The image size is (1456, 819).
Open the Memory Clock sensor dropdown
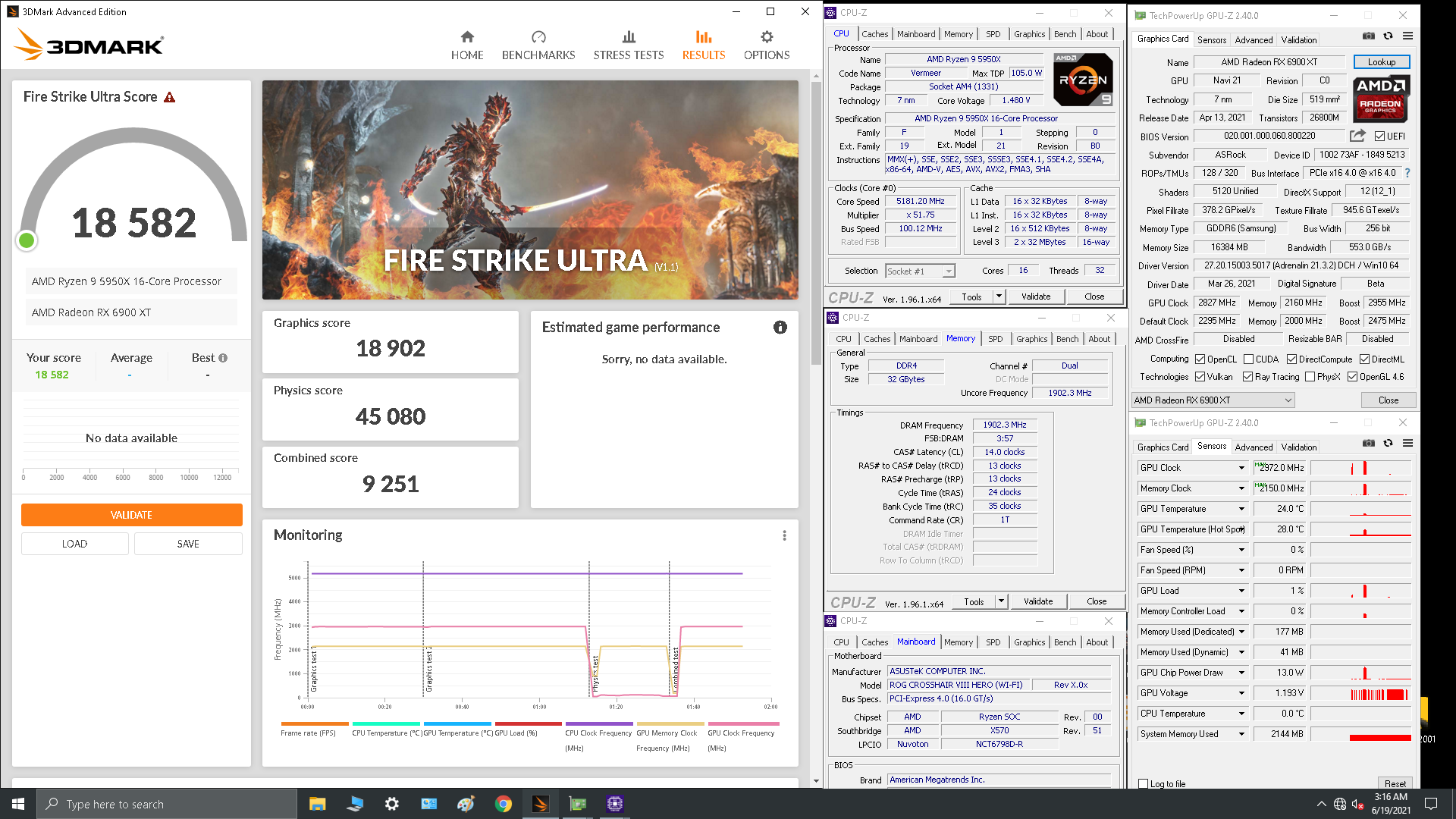(x=1241, y=488)
